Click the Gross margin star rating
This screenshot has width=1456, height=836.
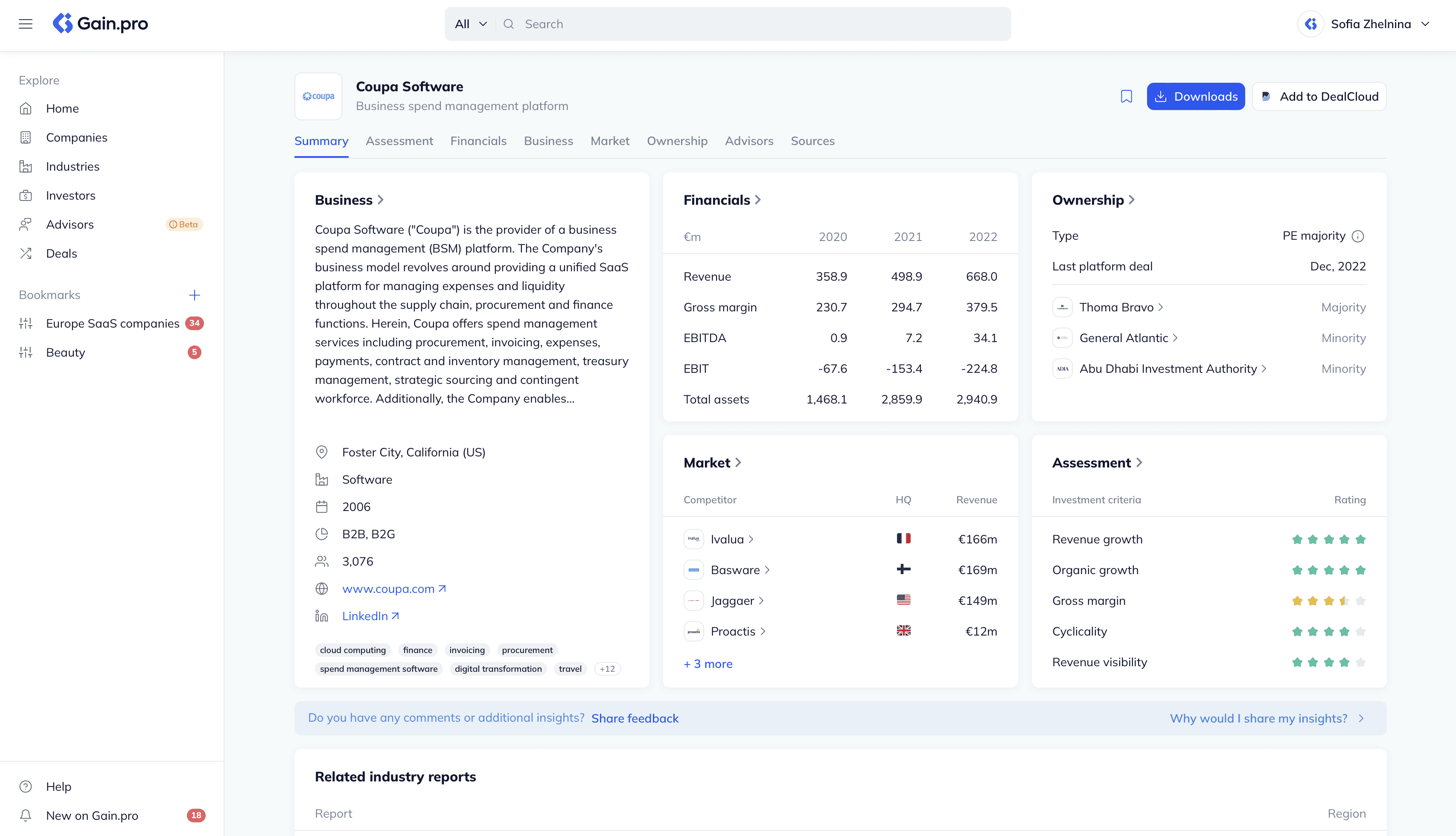[1328, 601]
